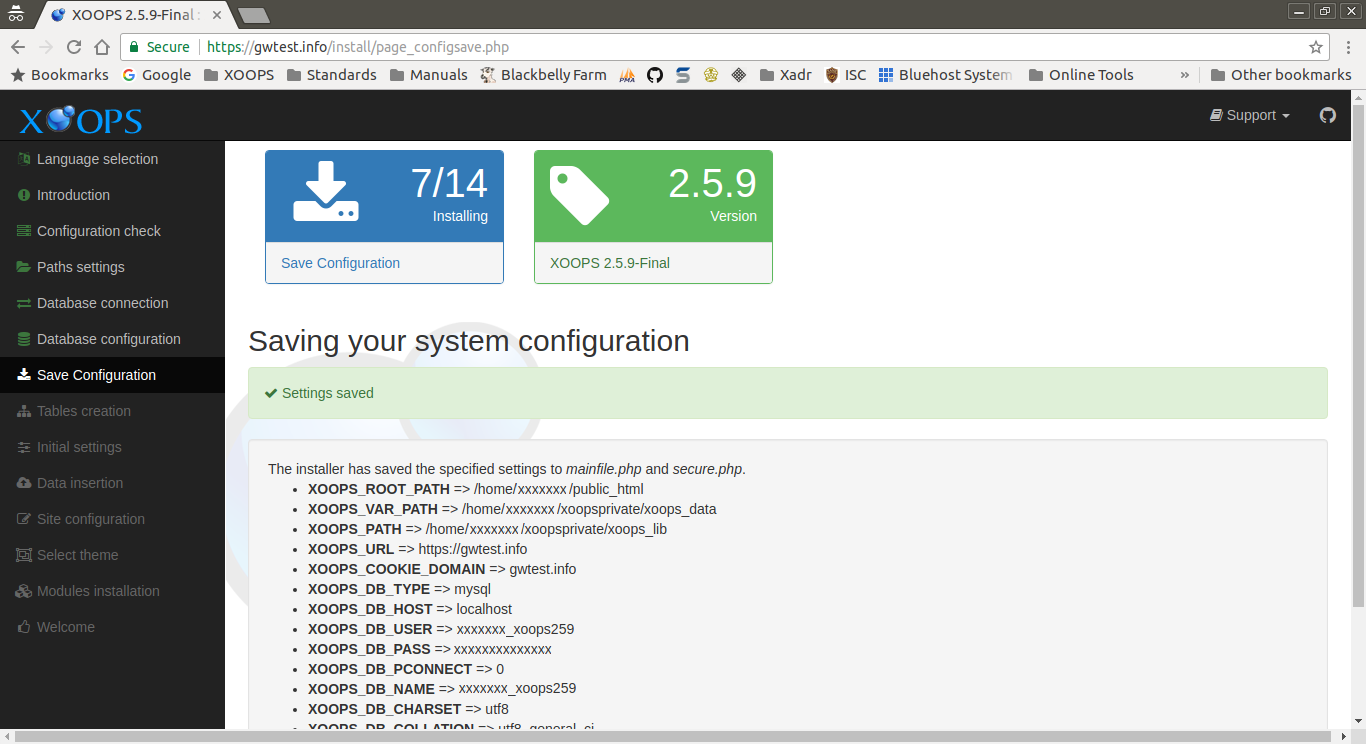Viewport: 1366px width, 744px height.
Task: Click the Introduction info icon in sidebar
Action: click(22, 195)
